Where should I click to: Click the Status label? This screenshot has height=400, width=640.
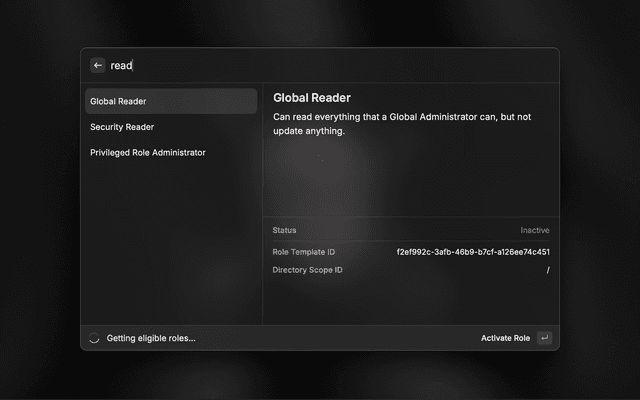click(x=284, y=230)
